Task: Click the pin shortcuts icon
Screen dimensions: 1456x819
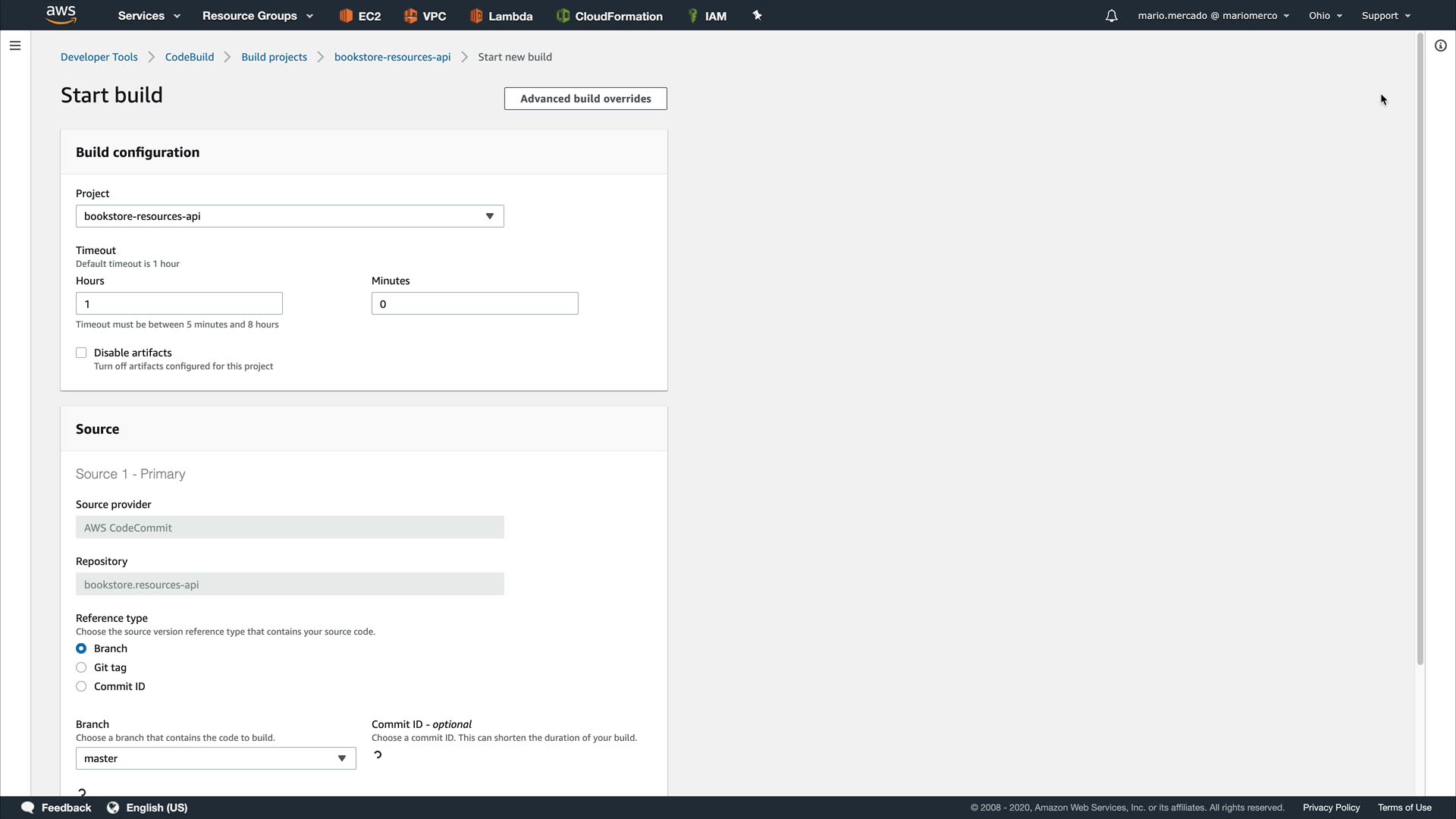Action: tap(757, 15)
